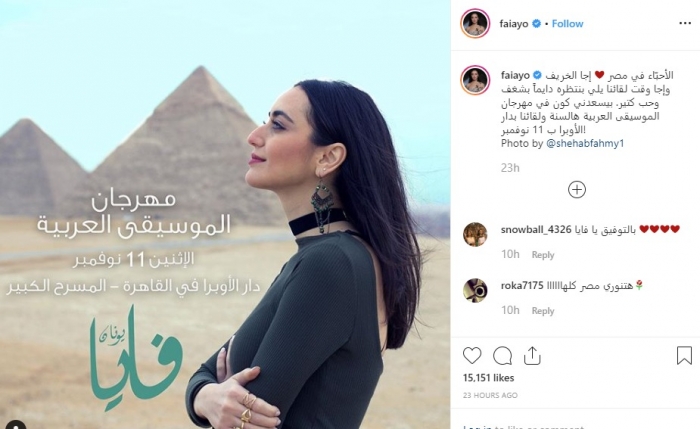This screenshot has width=700, height=429.
Task: Follow the faiayo account
Action: point(567,24)
